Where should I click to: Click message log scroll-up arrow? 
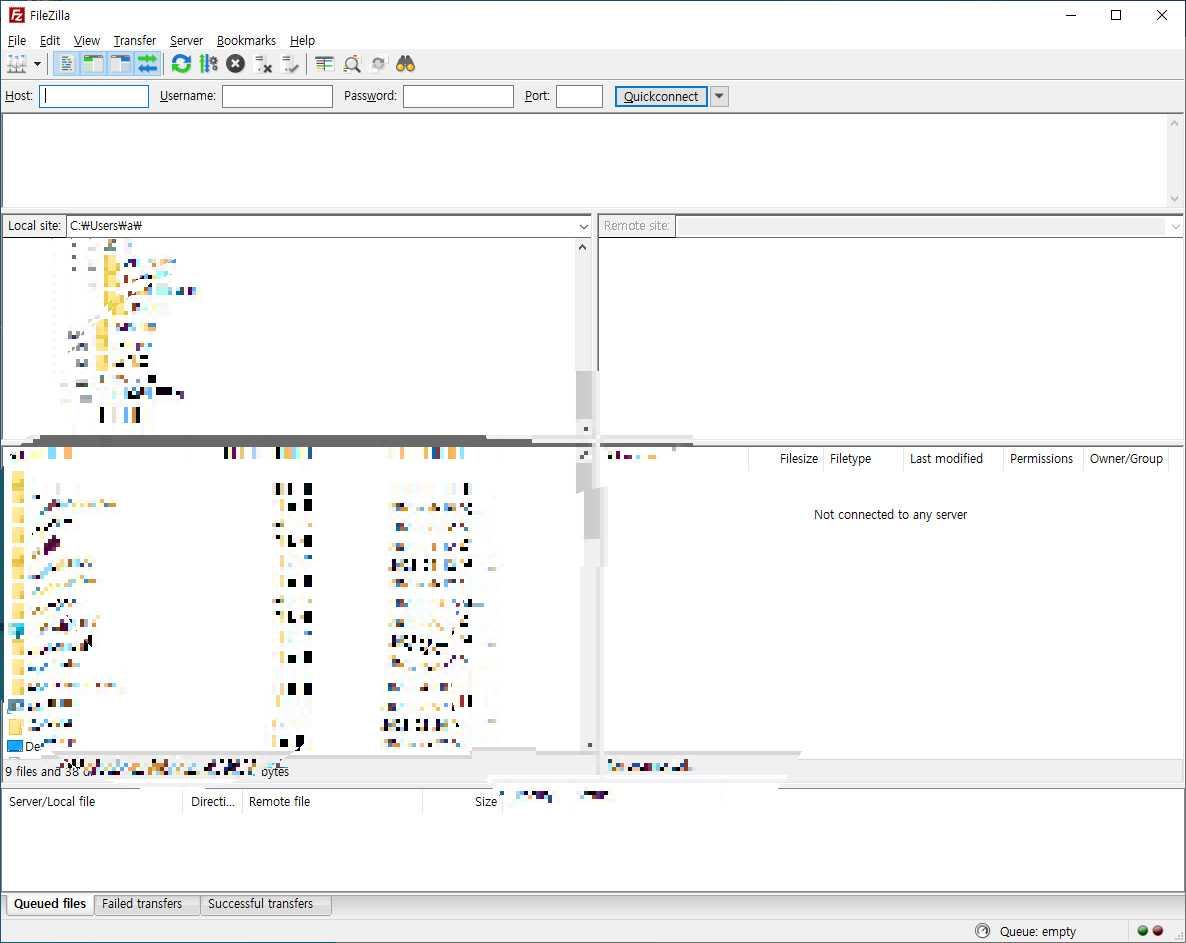[x=1175, y=123]
